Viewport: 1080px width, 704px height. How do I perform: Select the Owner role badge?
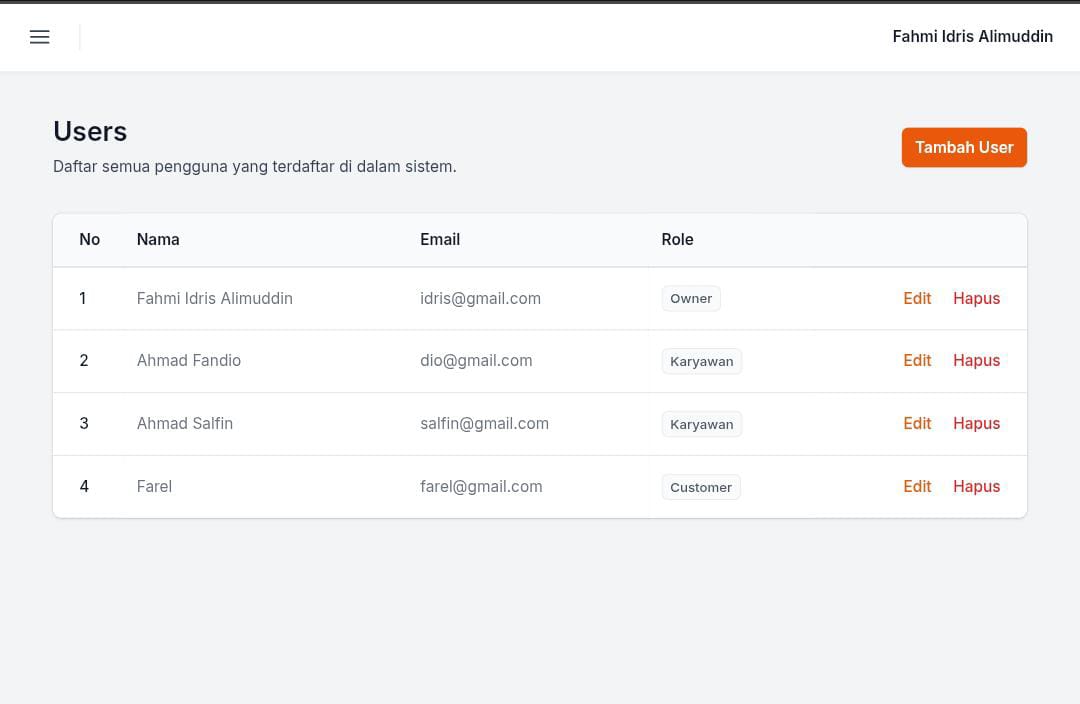tap(691, 298)
